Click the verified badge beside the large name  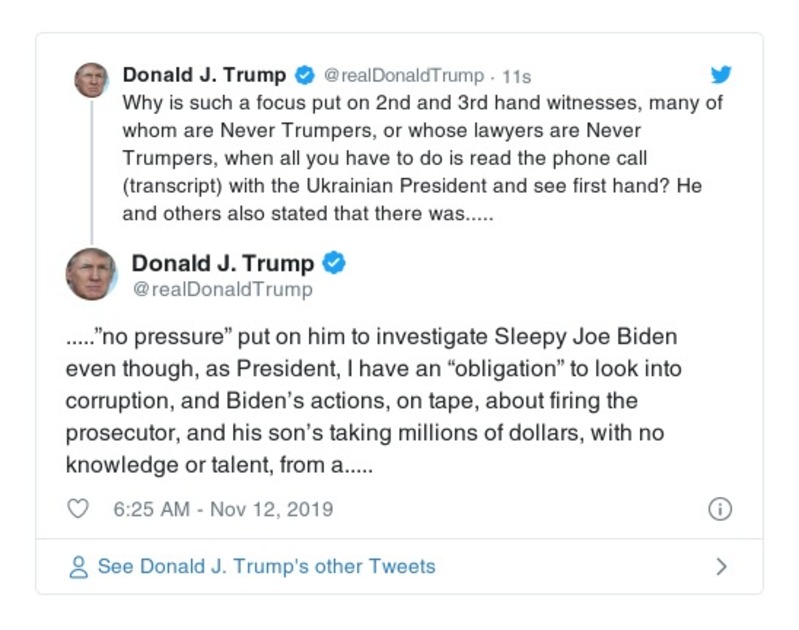pyautogui.click(x=334, y=263)
